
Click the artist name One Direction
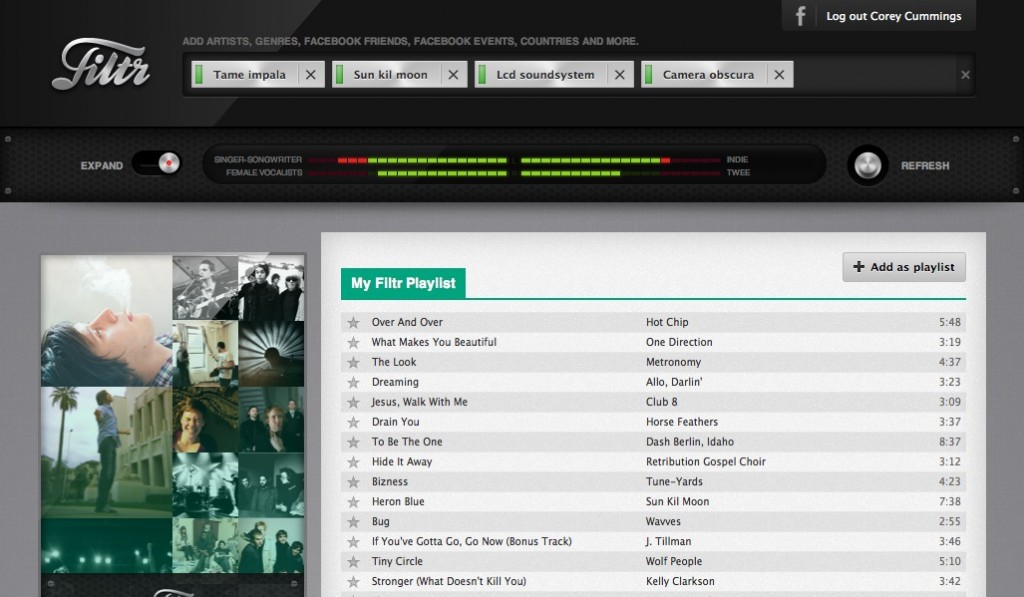tap(679, 342)
